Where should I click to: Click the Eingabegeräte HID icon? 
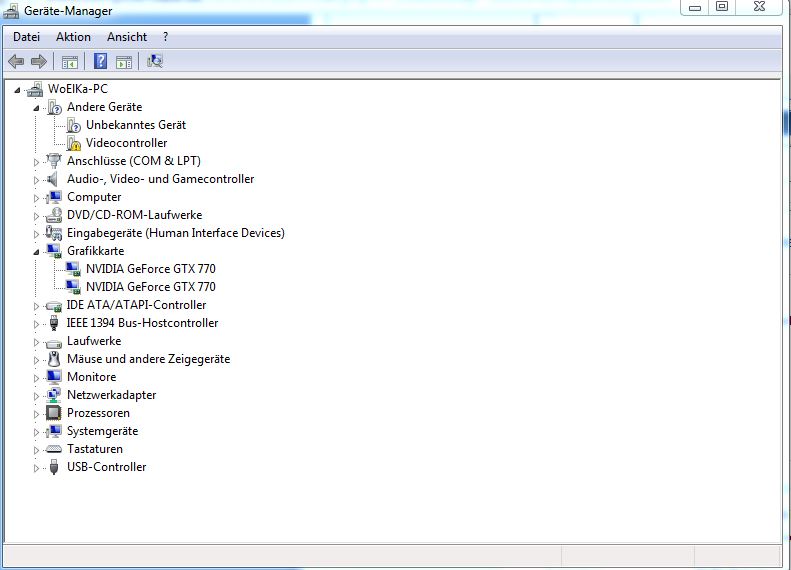pos(53,233)
